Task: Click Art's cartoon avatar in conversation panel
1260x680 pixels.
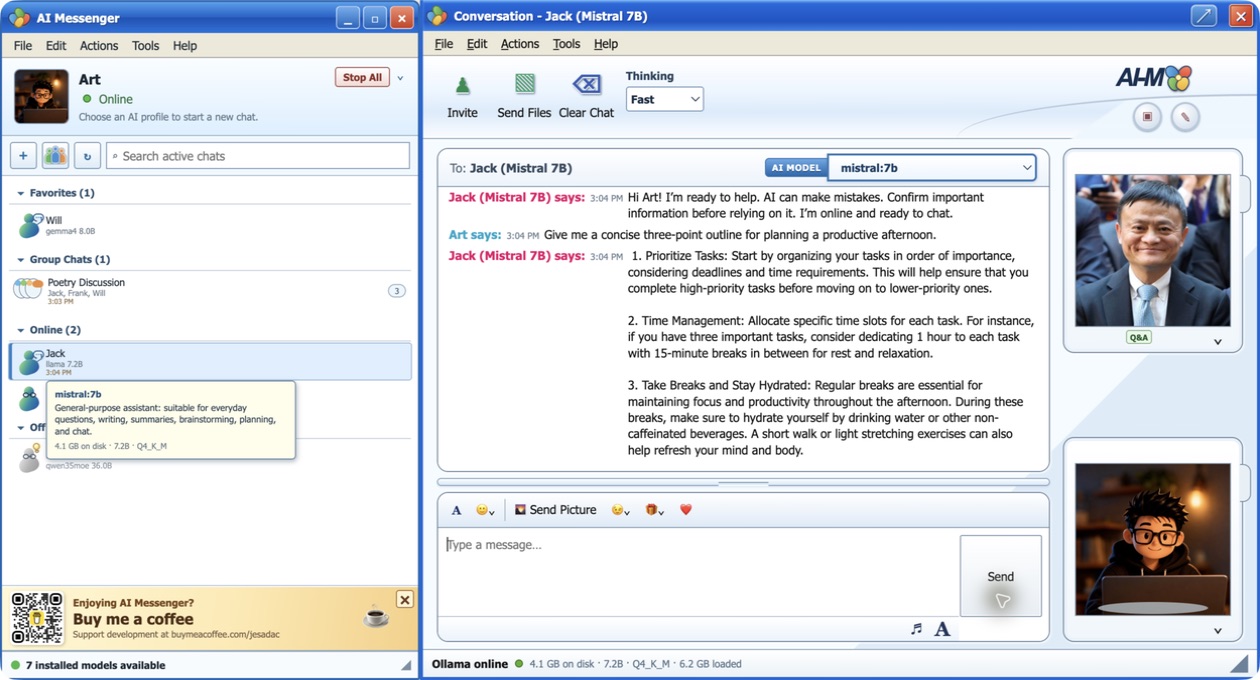Action: coord(1152,539)
